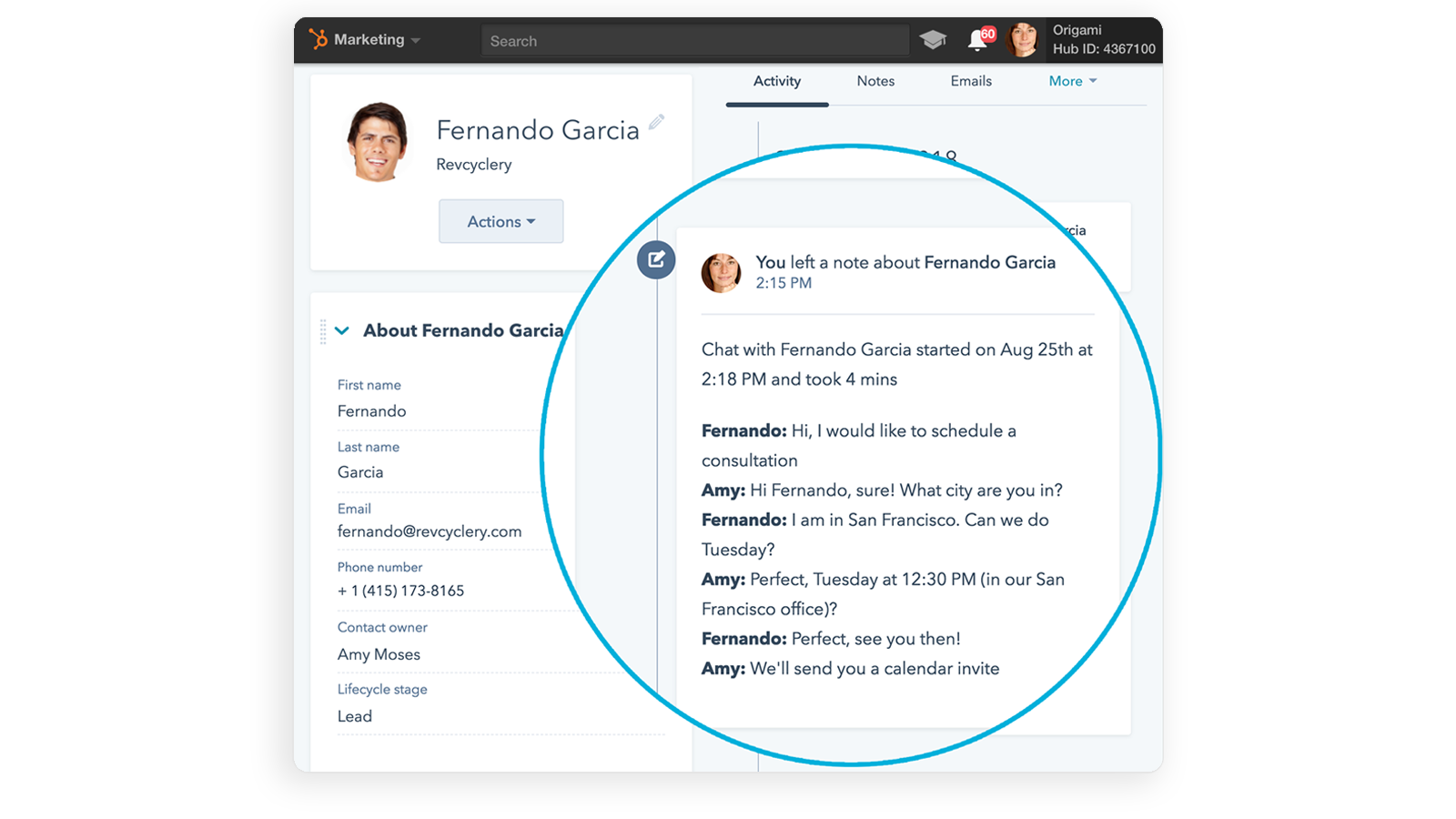Image resolution: width=1456 pixels, height=819 pixels.
Task: Click the circular compose note icon
Action: [x=655, y=259]
